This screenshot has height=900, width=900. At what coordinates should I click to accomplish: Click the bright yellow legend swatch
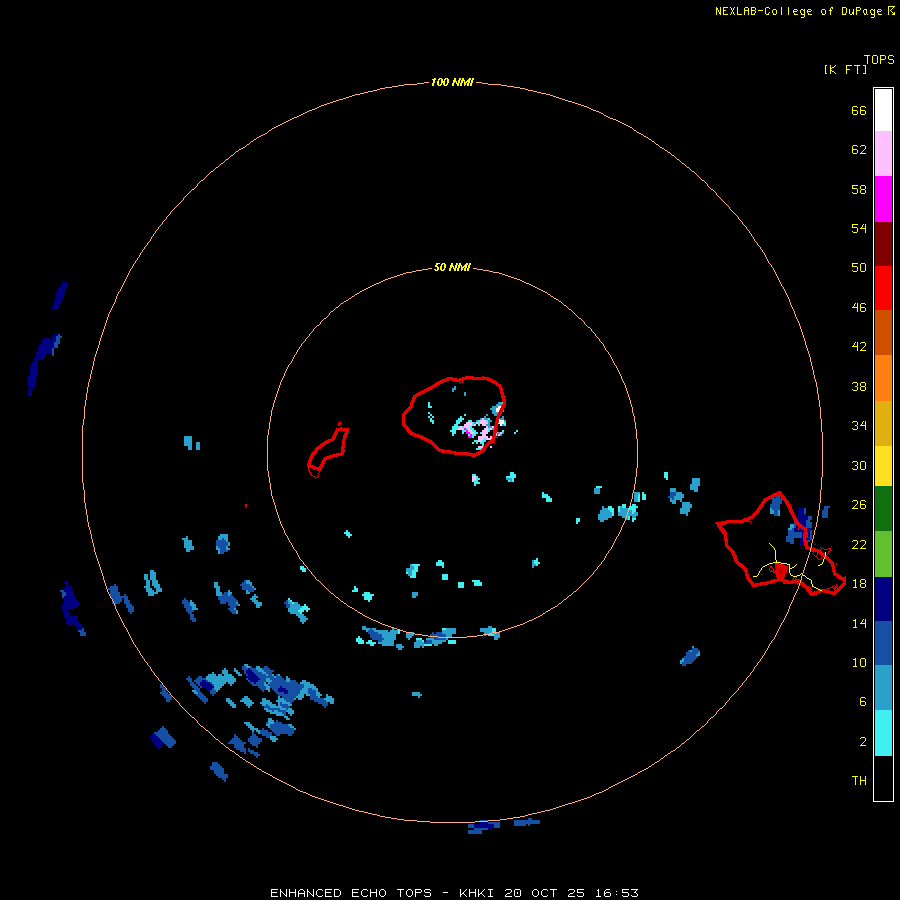click(883, 466)
